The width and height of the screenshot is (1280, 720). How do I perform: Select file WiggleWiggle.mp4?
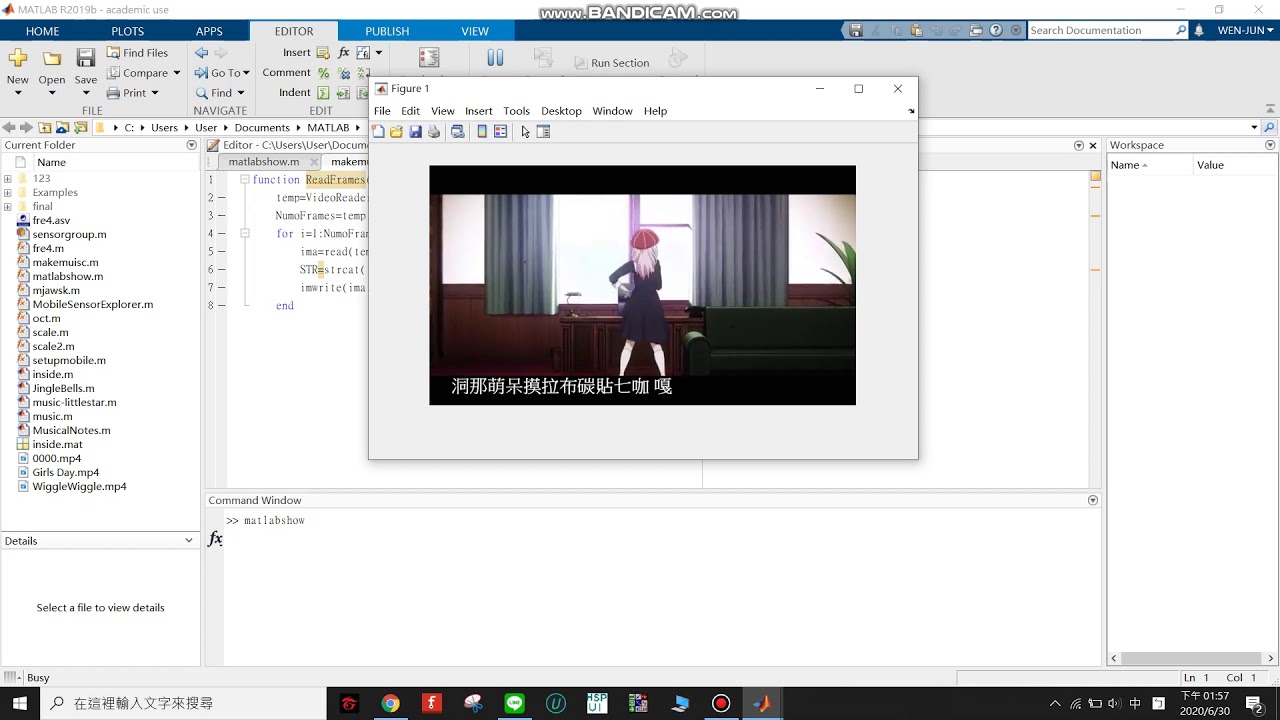(x=79, y=487)
